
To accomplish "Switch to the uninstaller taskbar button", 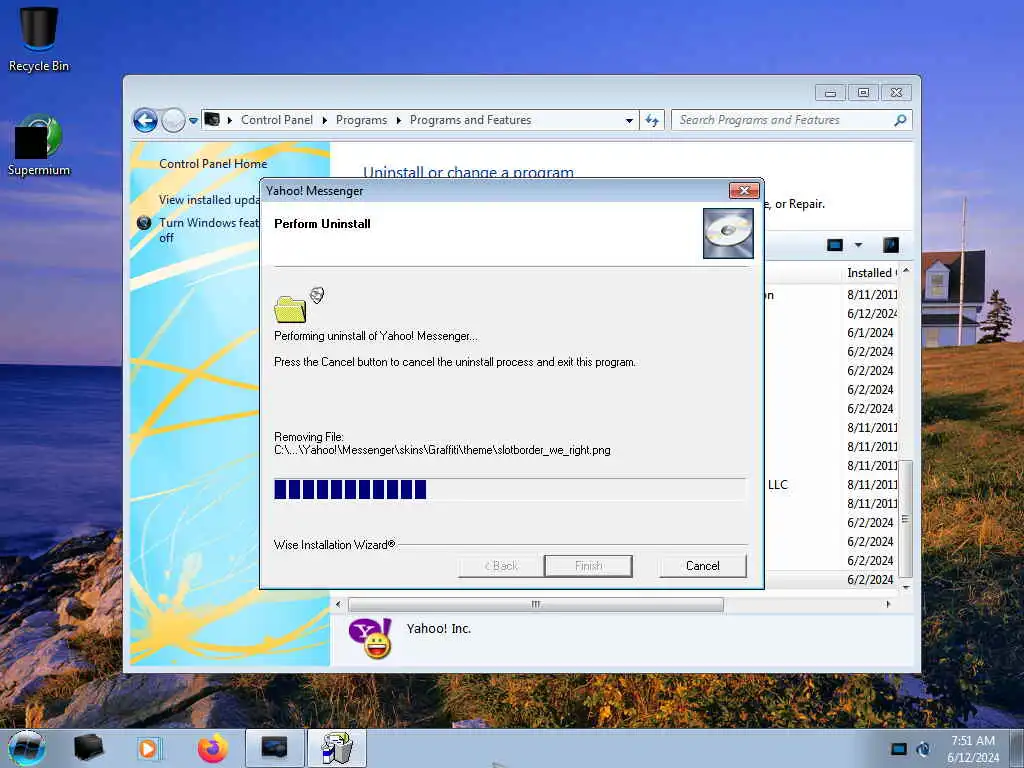I will tap(337, 748).
